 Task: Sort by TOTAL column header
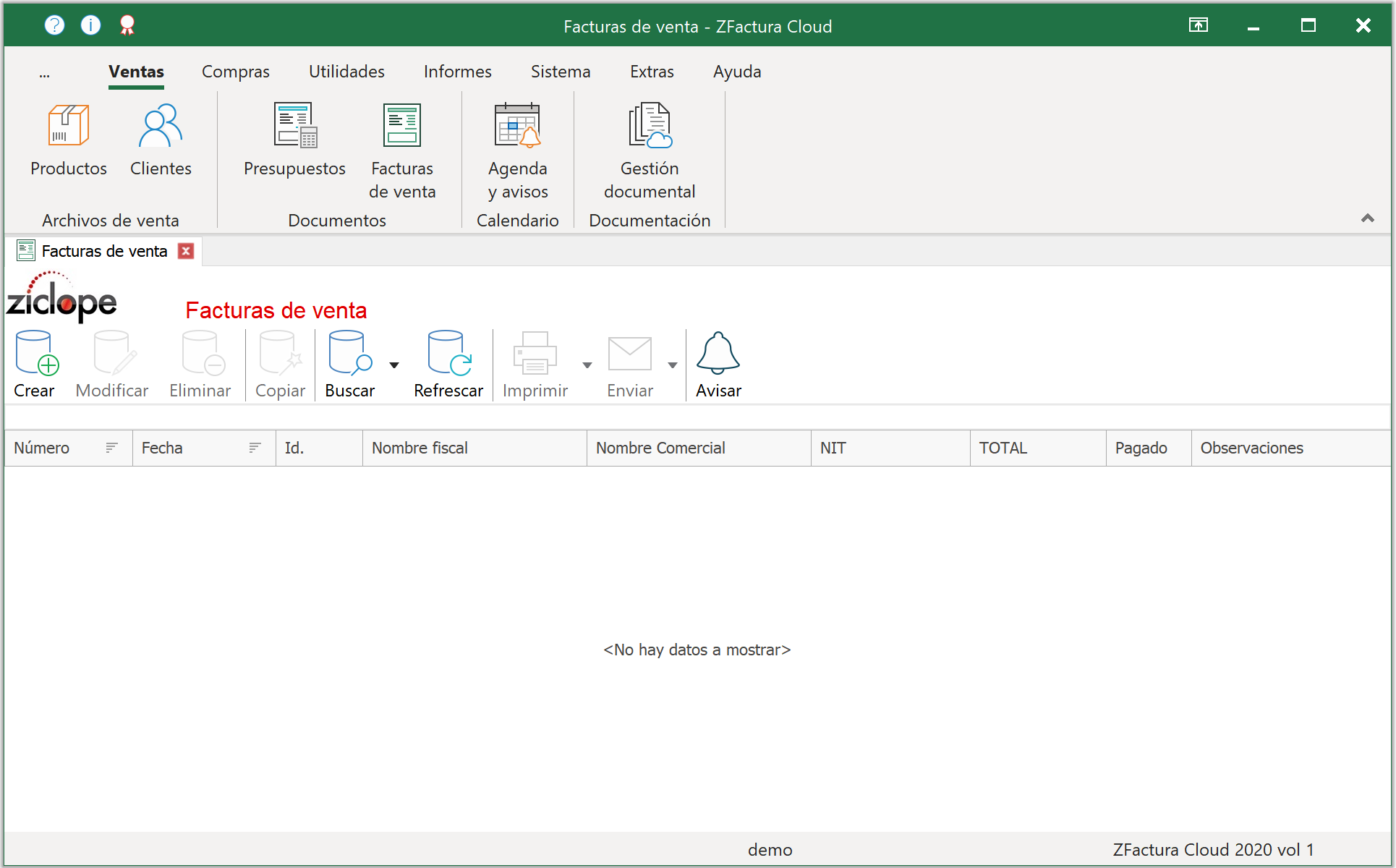click(1003, 448)
